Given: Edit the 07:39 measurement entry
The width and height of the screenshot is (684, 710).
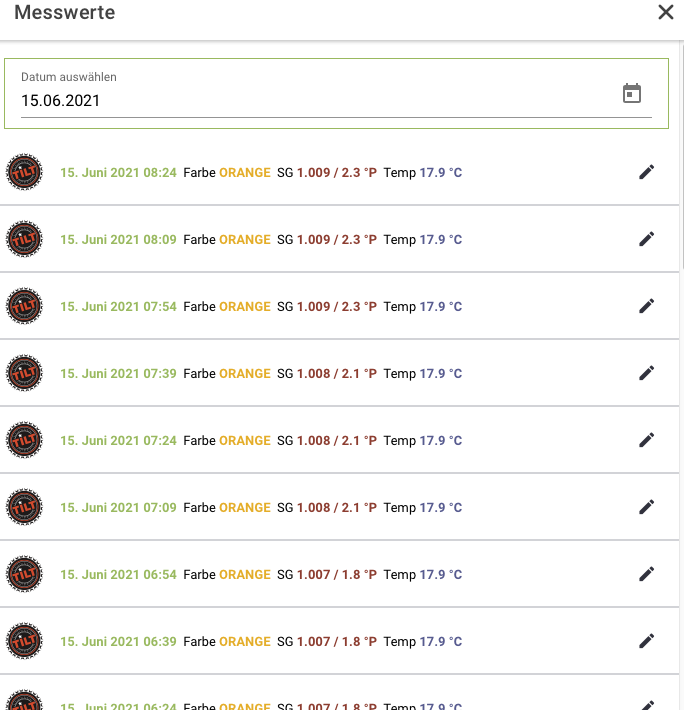Looking at the screenshot, I should tap(647, 373).
